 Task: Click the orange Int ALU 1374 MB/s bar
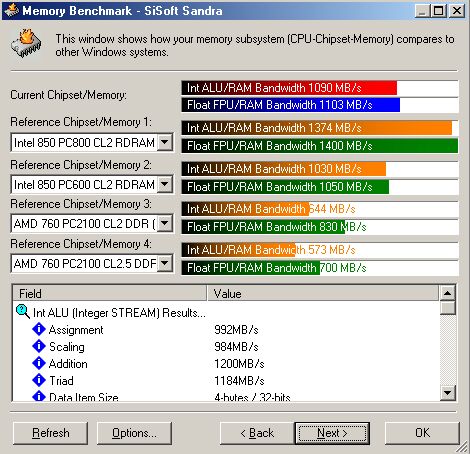pos(317,128)
